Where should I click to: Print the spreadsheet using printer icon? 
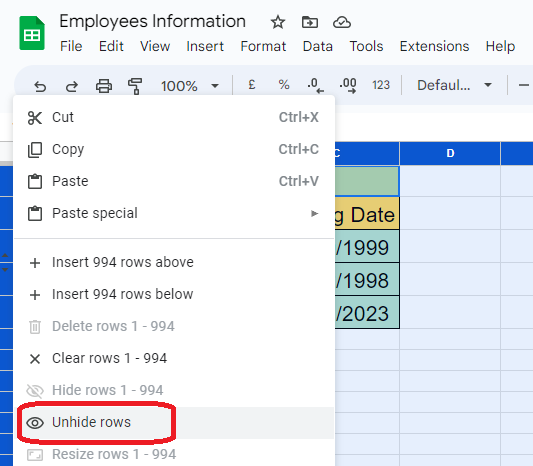pyautogui.click(x=104, y=86)
